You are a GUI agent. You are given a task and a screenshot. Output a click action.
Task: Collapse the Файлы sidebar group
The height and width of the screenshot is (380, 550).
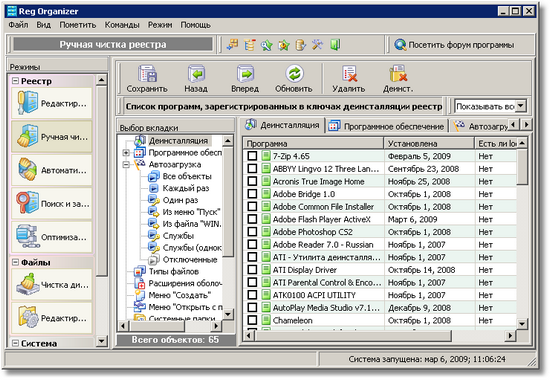pos(15,262)
